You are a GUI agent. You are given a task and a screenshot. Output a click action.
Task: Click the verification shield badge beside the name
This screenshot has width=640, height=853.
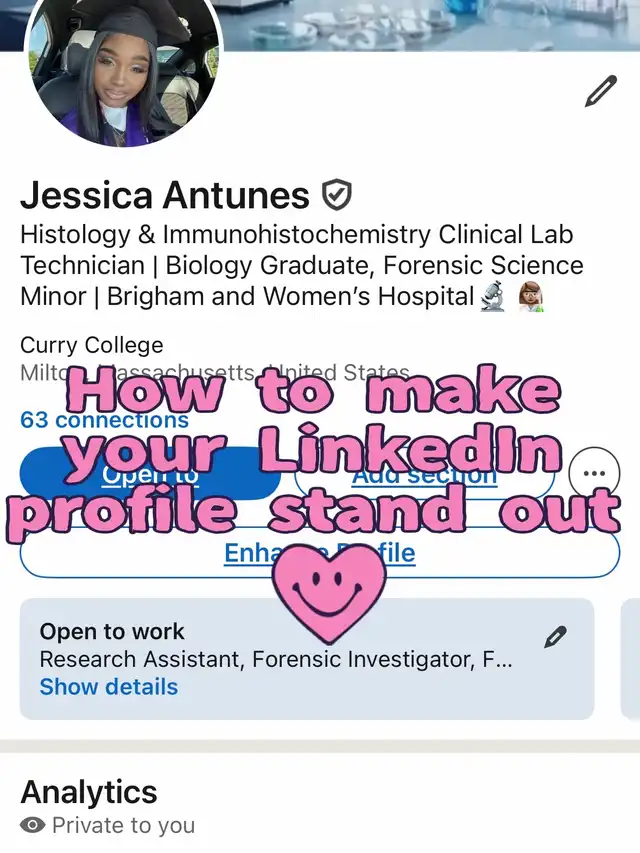click(x=337, y=195)
